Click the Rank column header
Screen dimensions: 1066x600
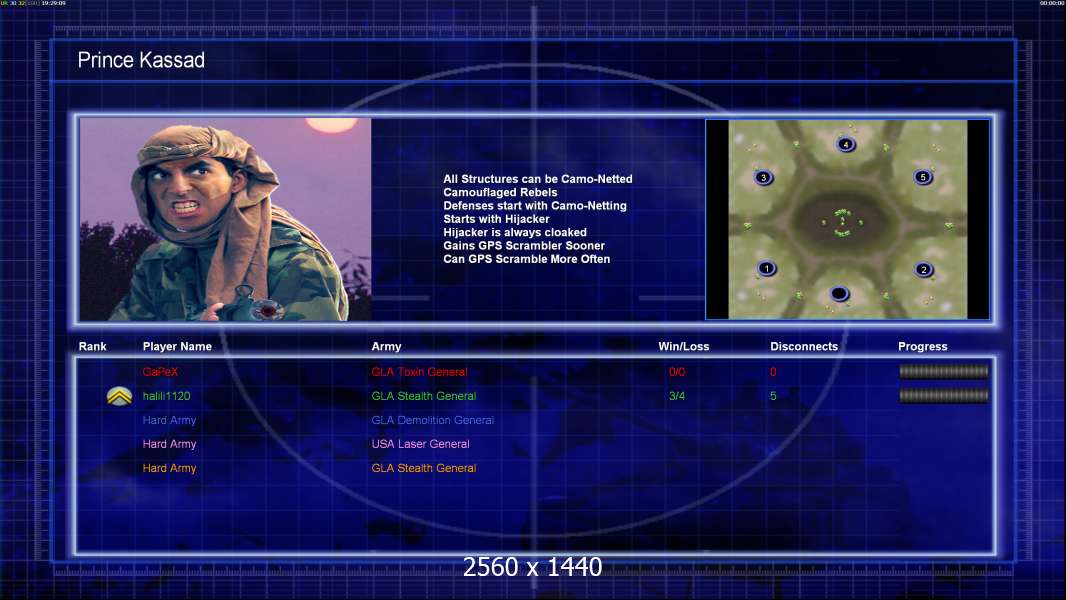coord(92,347)
